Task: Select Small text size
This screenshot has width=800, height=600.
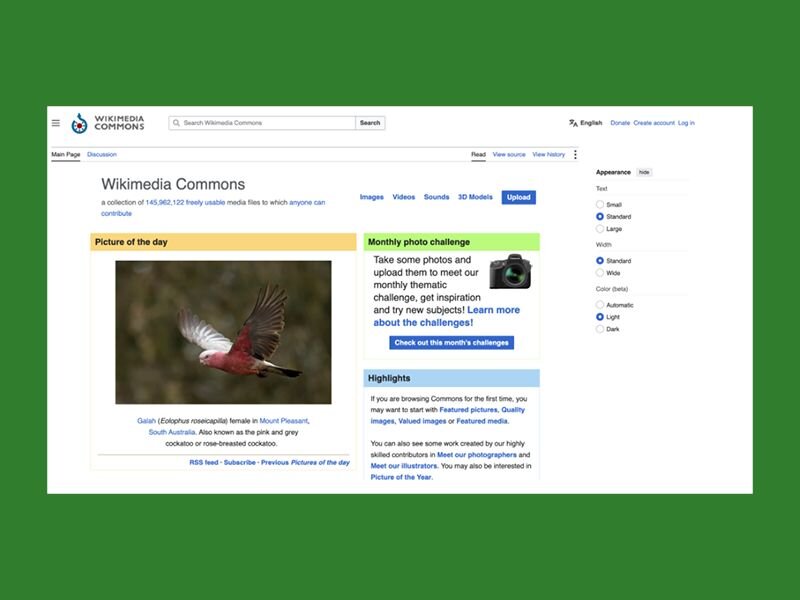Action: pos(600,205)
